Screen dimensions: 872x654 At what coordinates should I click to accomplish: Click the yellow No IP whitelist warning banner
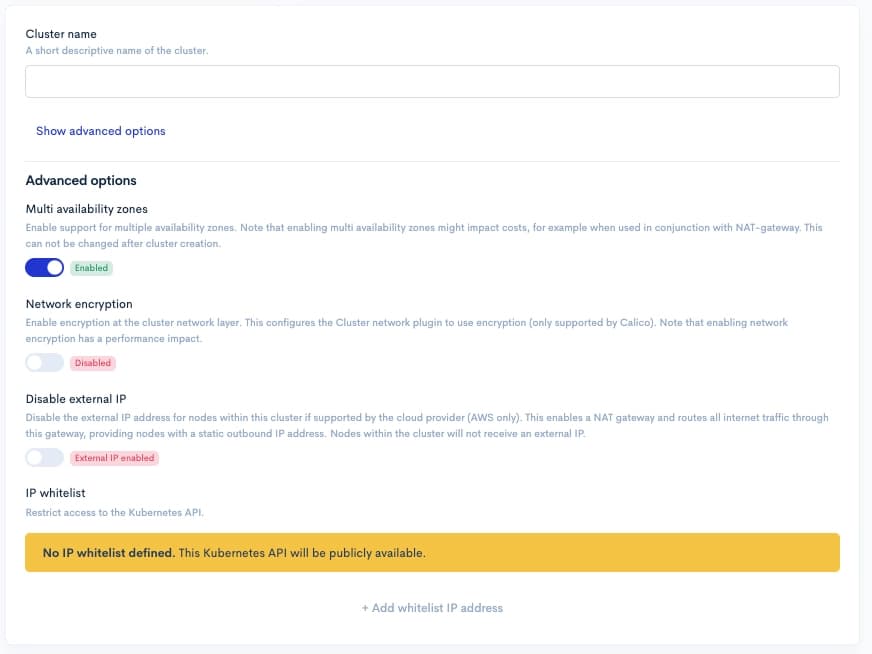431,552
